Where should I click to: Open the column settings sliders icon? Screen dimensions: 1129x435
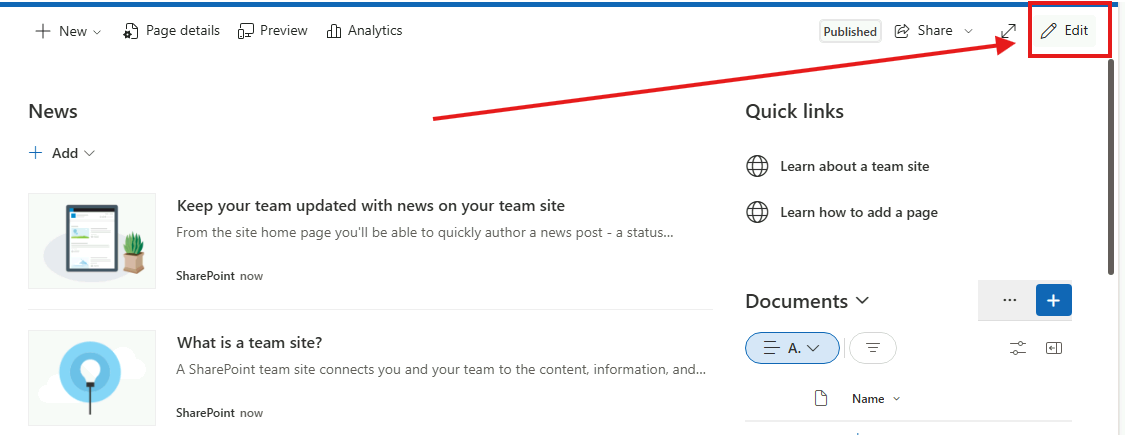pyautogui.click(x=1018, y=349)
